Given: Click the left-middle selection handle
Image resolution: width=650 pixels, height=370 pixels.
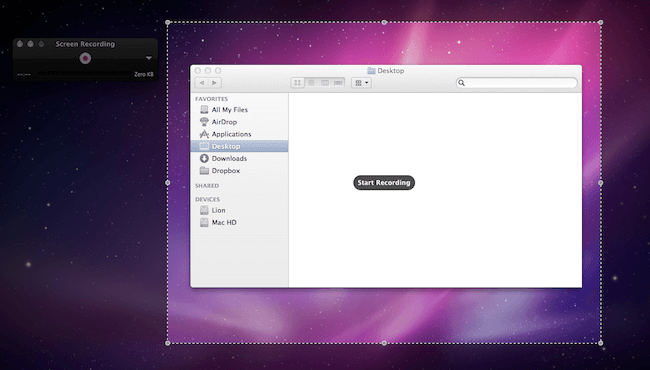Looking at the screenshot, I should [x=167, y=183].
